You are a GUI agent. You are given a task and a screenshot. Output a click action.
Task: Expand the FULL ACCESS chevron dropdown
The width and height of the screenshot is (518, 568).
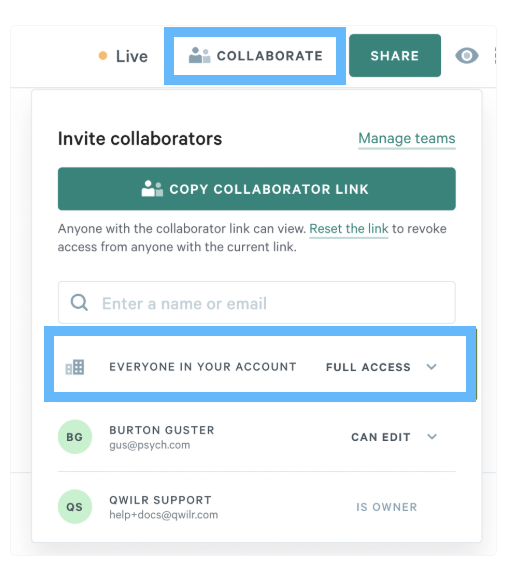click(x=431, y=367)
